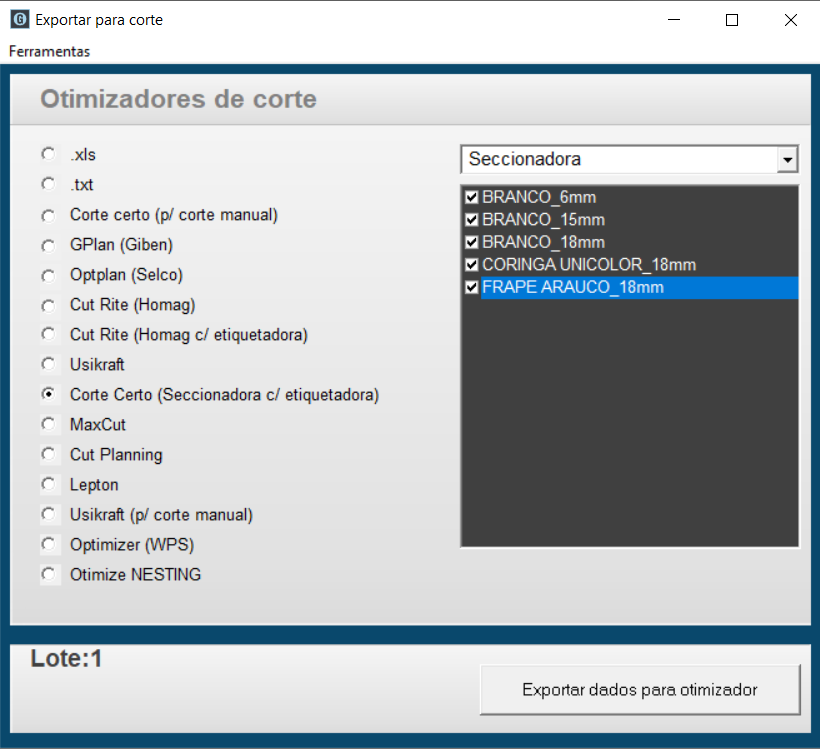Maximize the Exportar para corte window
Screen dimensions: 820x749
pyautogui.click(x=732, y=20)
